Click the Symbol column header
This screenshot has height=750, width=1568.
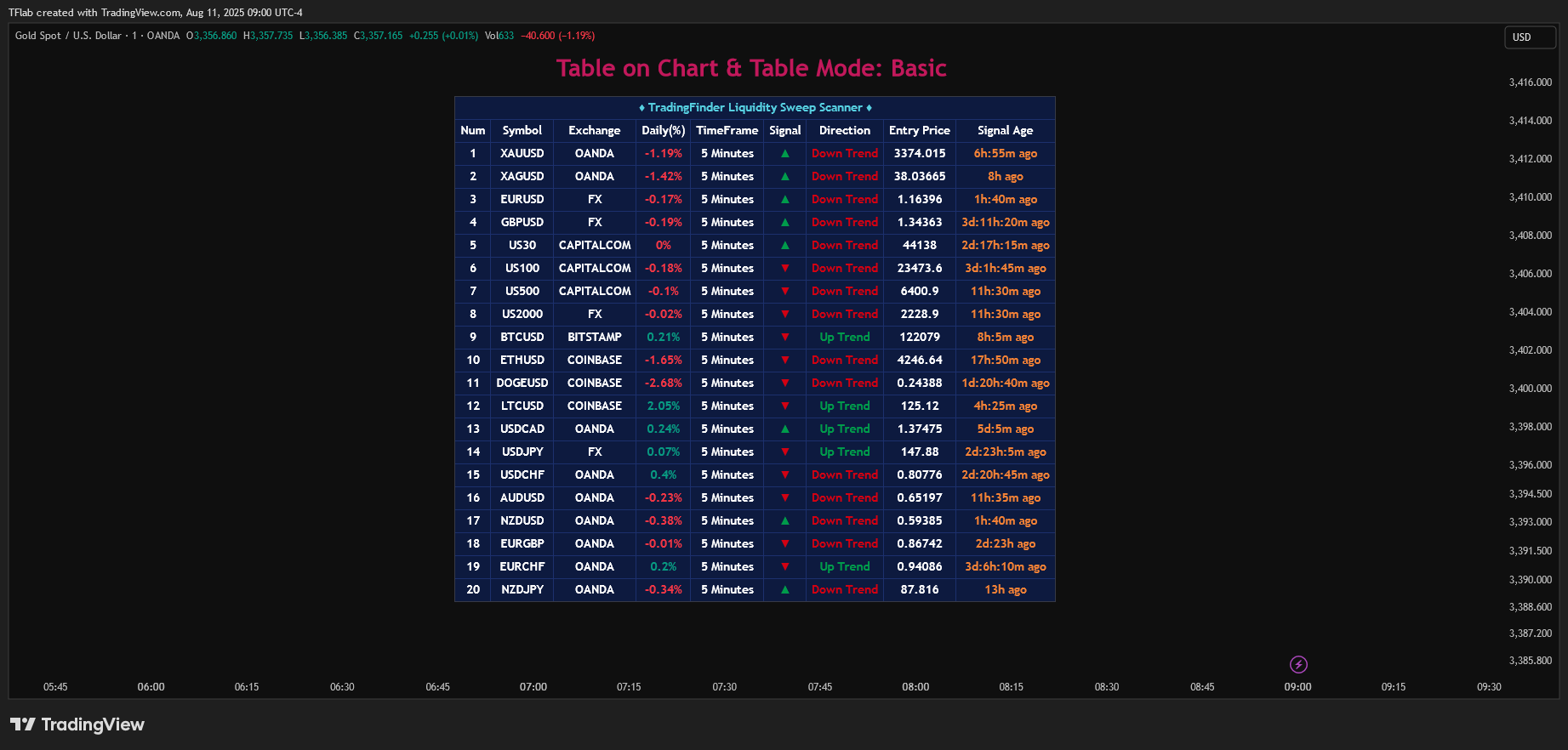(x=522, y=131)
